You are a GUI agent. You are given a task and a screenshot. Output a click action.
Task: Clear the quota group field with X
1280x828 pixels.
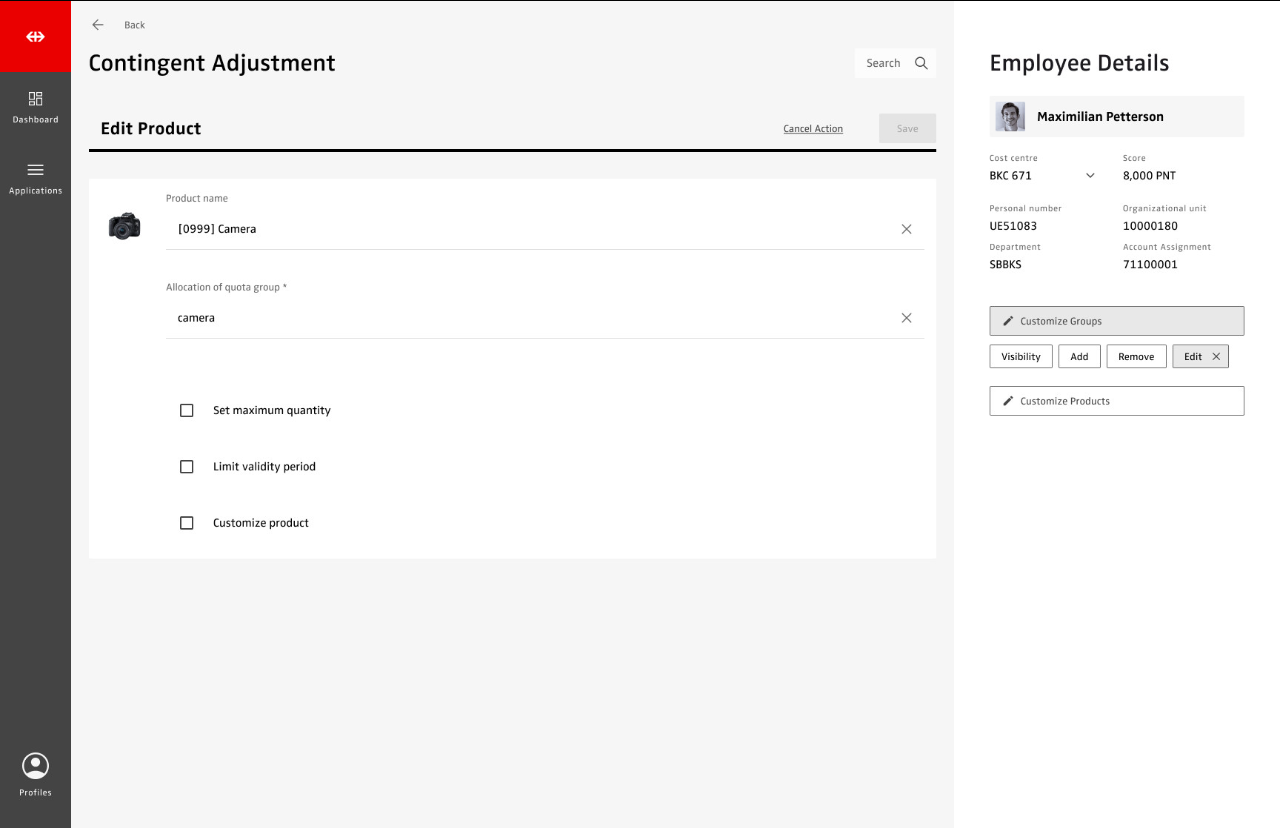point(906,318)
